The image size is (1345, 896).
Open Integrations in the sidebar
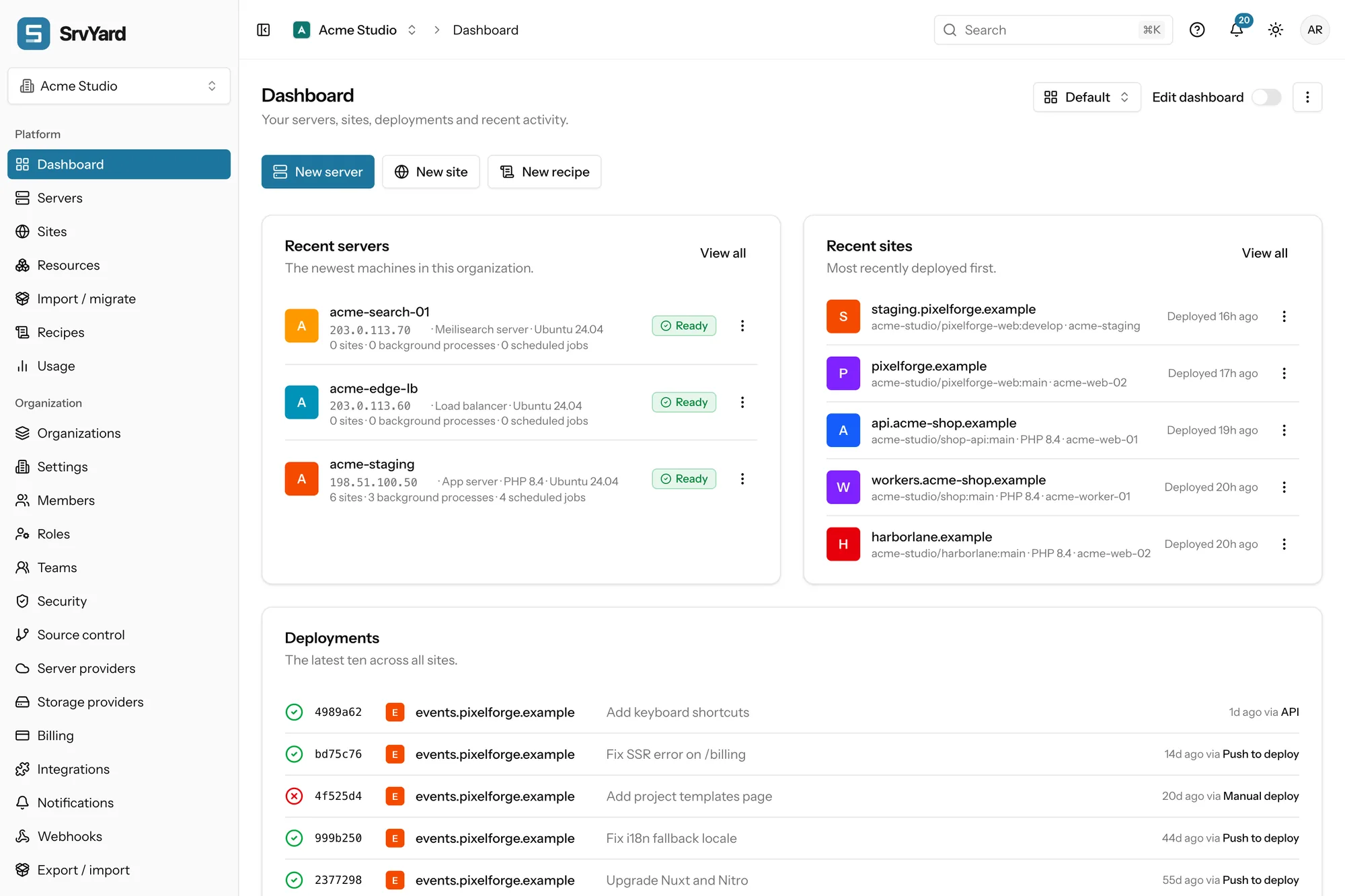click(x=119, y=769)
